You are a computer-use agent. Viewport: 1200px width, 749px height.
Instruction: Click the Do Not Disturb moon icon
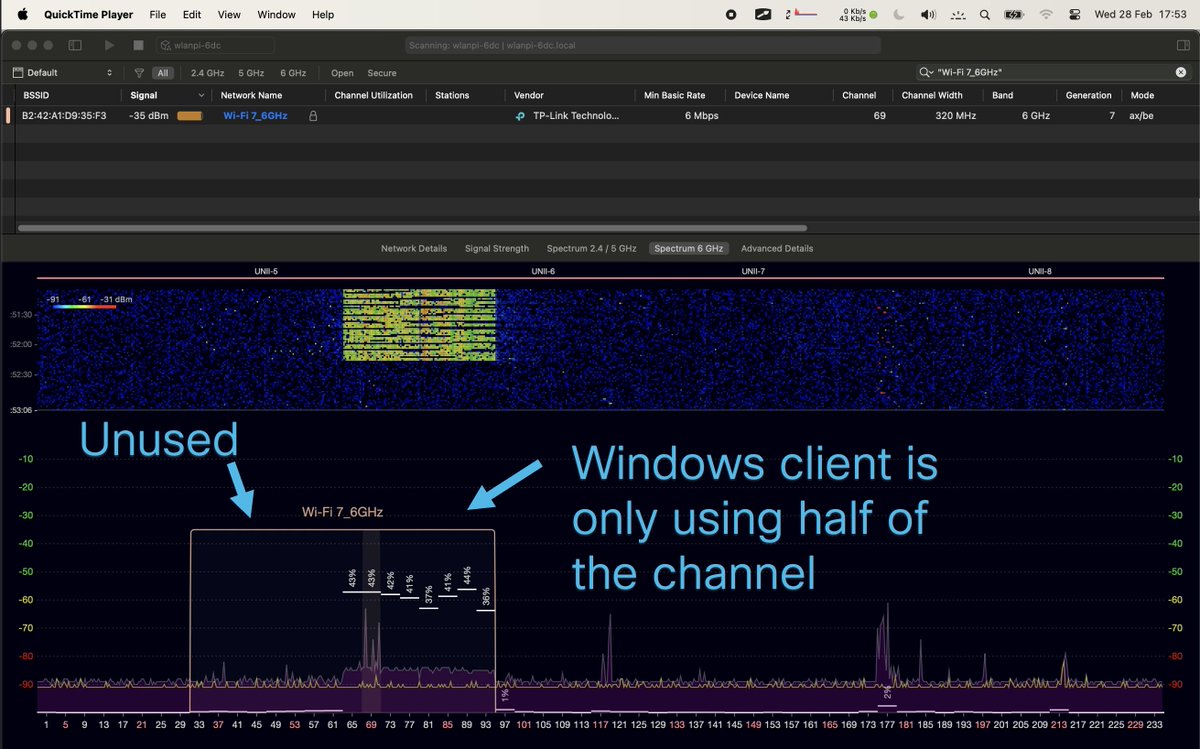pyautogui.click(x=899, y=15)
